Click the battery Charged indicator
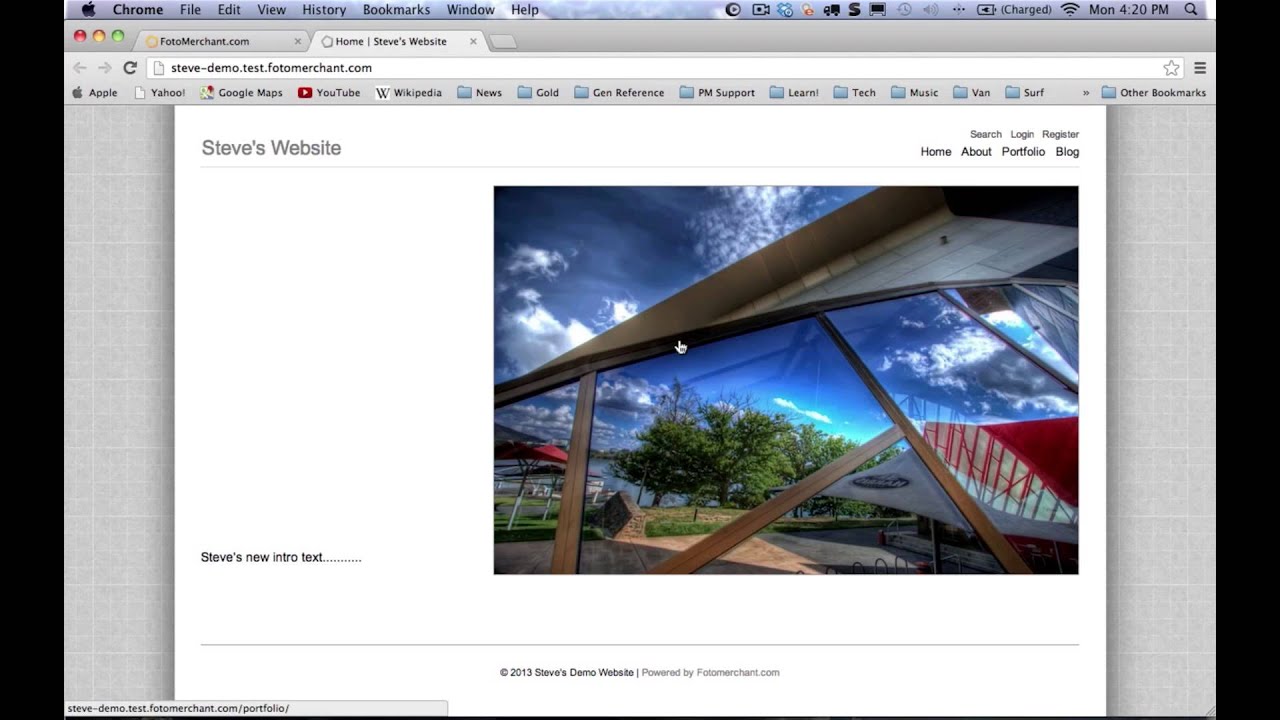This screenshot has height=720, width=1280. pos(1014,9)
